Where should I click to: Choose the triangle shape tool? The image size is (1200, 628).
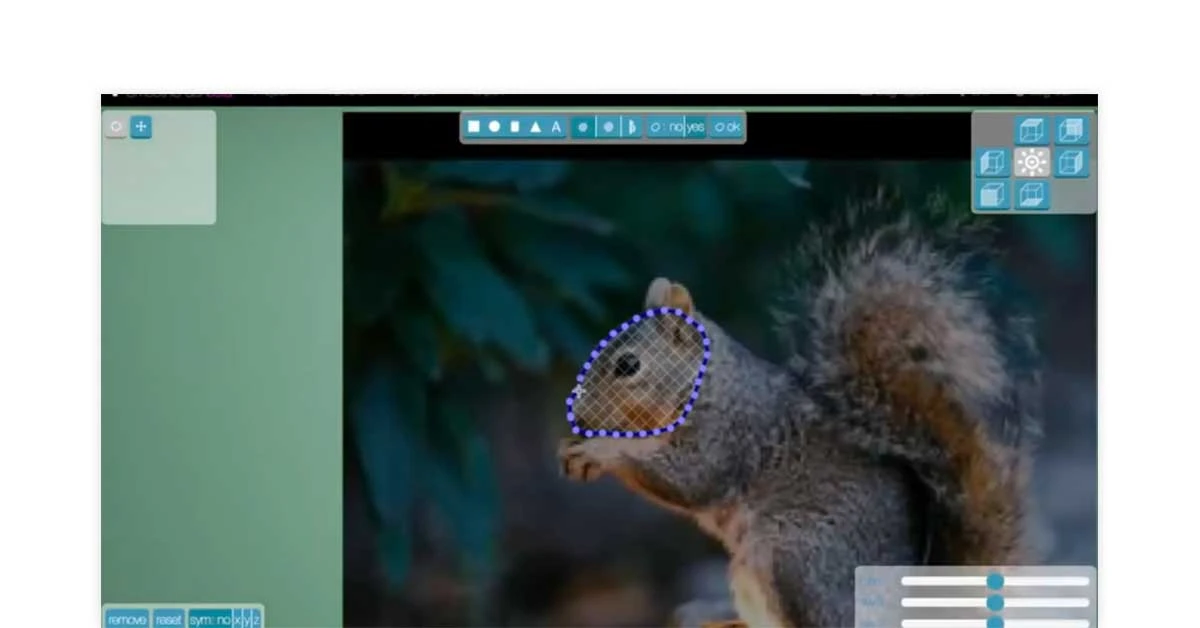point(535,127)
